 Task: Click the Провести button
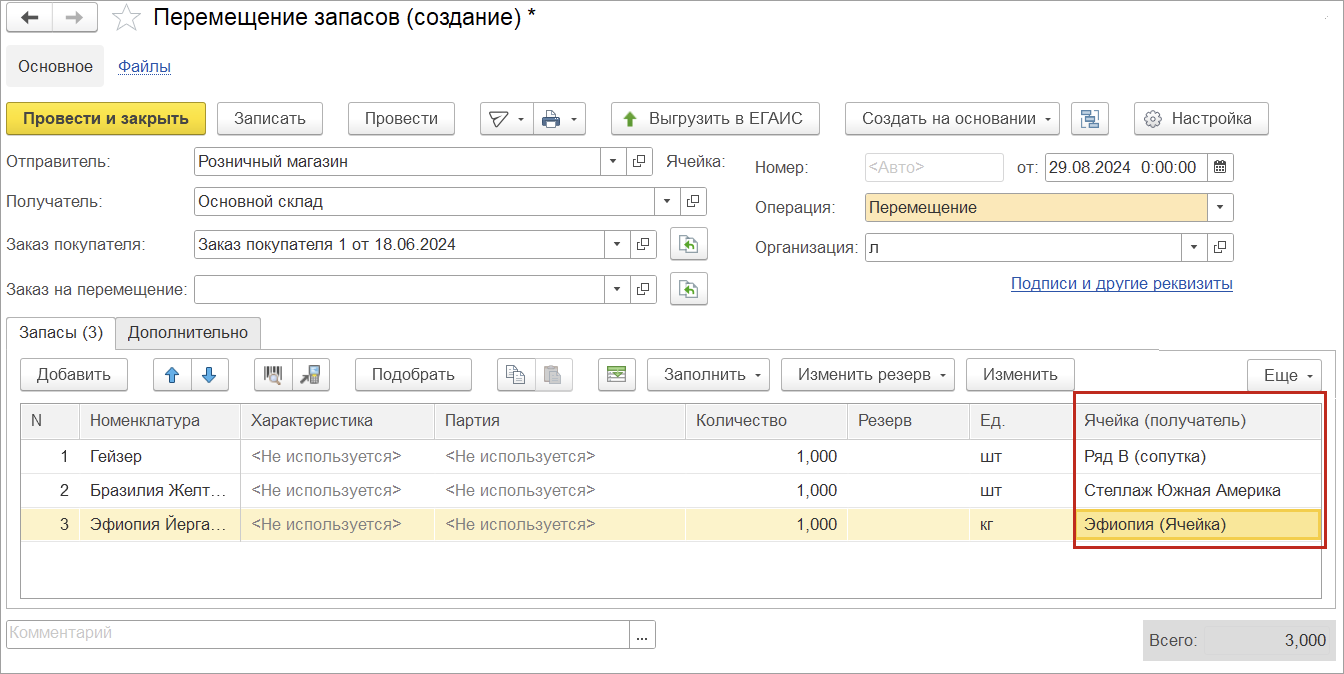coord(401,118)
